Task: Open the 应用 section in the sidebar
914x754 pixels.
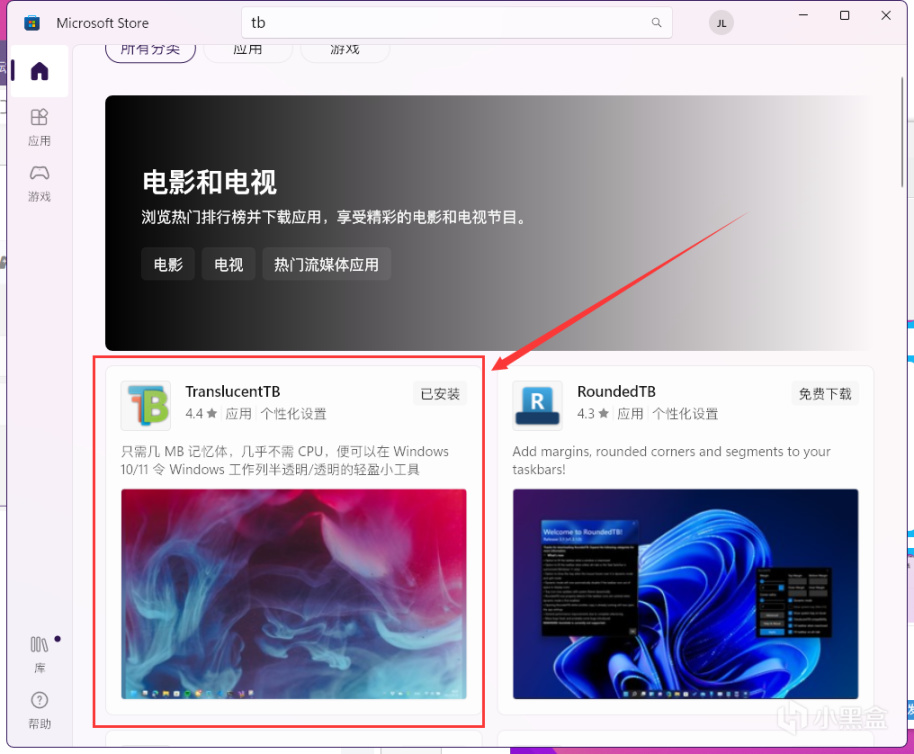Action: coord(40,128)
